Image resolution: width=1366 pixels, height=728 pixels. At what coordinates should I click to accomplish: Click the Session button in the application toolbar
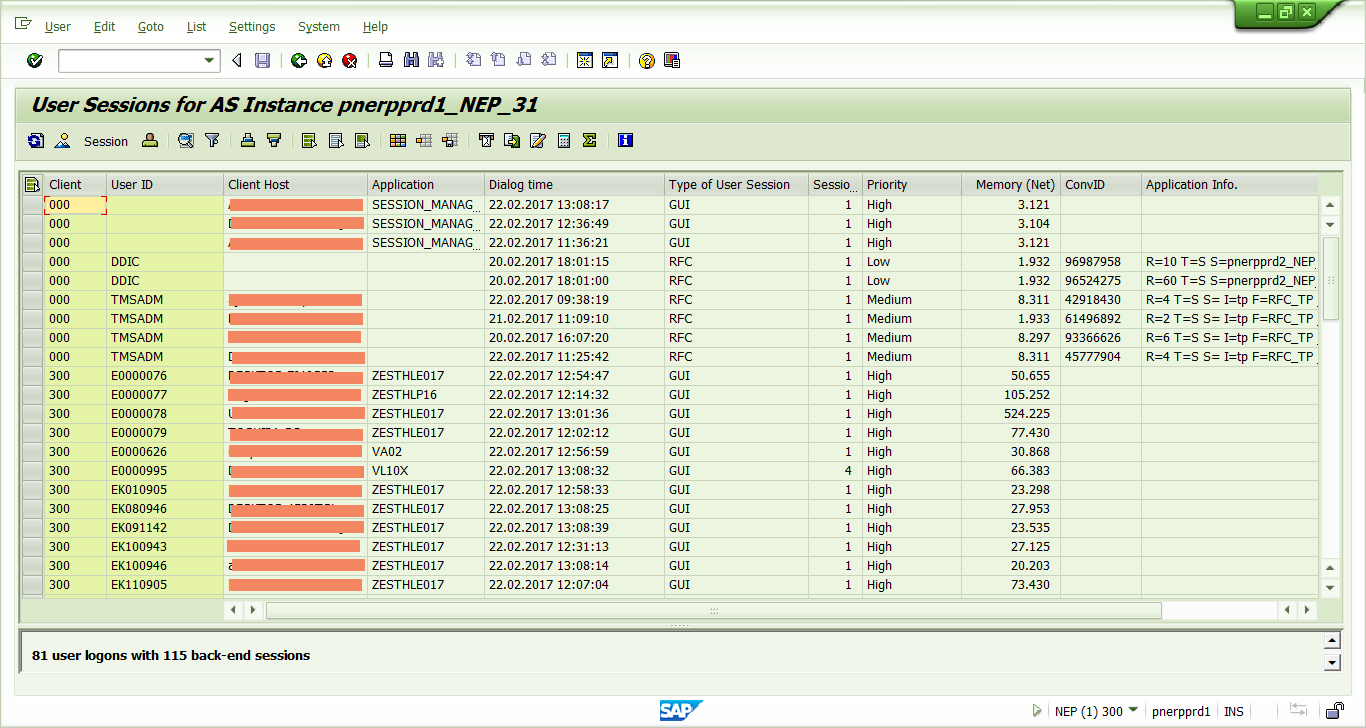(x=105, y=140)
